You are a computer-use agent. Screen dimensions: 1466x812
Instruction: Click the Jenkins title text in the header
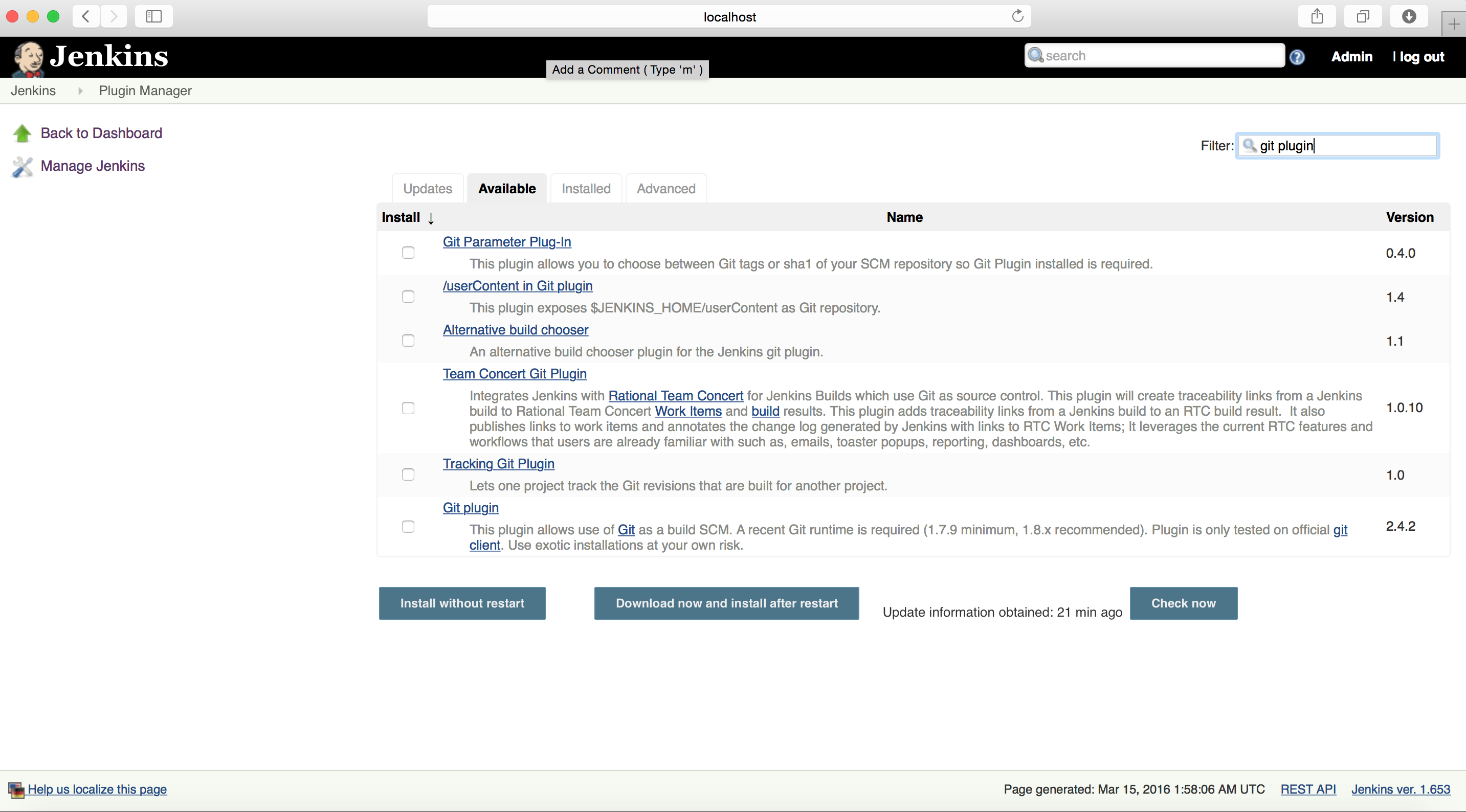(x=109, y=56)
